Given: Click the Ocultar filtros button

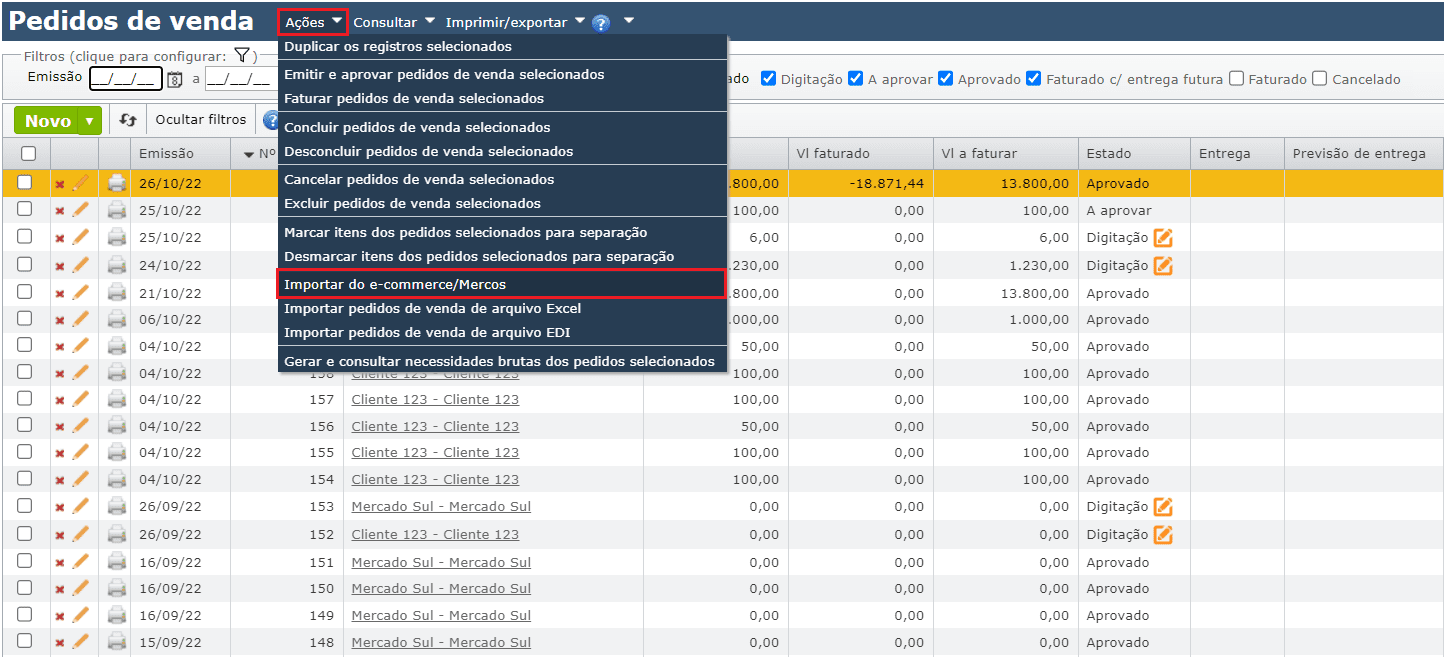Looking at the screenshot, I should pos(200,120).
